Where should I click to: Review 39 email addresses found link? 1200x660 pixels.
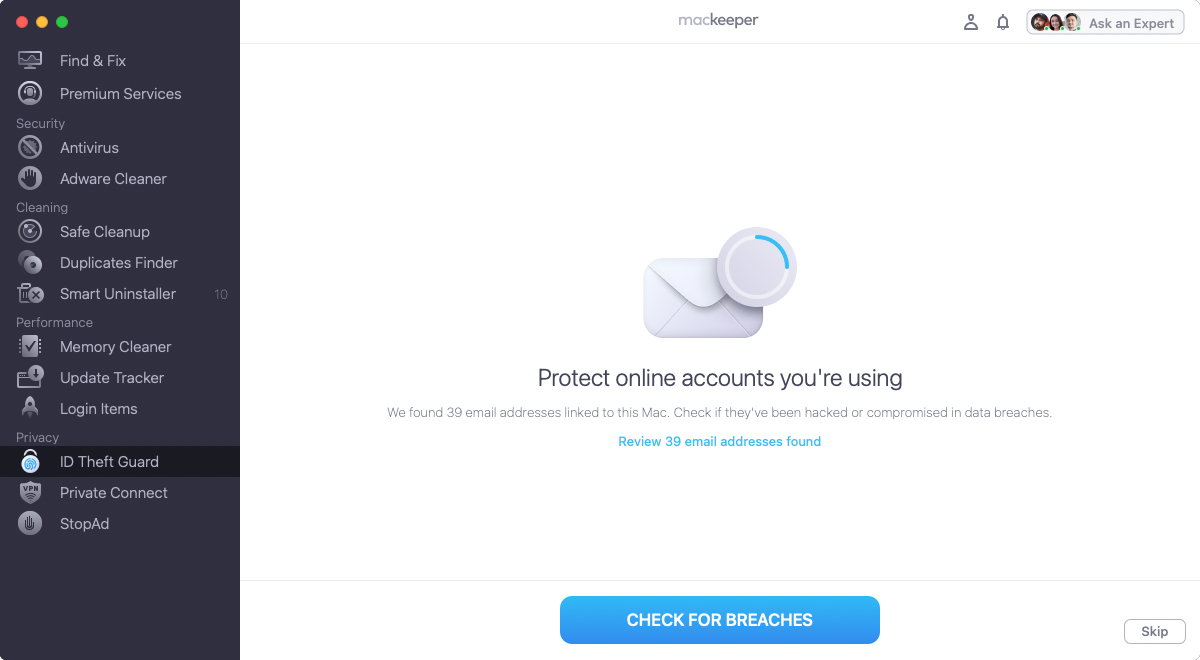719,441
